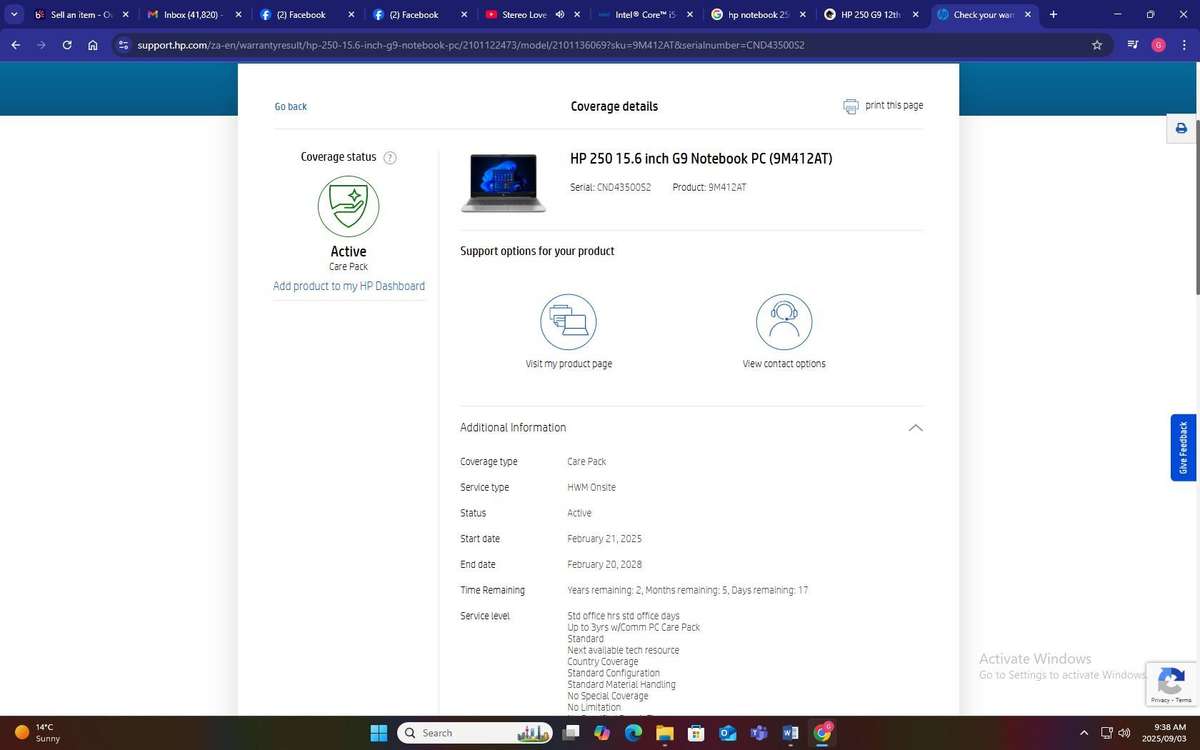Click Add product to my HP Dashboard
The image size is (1200, 750).
[x=348, y=286]
